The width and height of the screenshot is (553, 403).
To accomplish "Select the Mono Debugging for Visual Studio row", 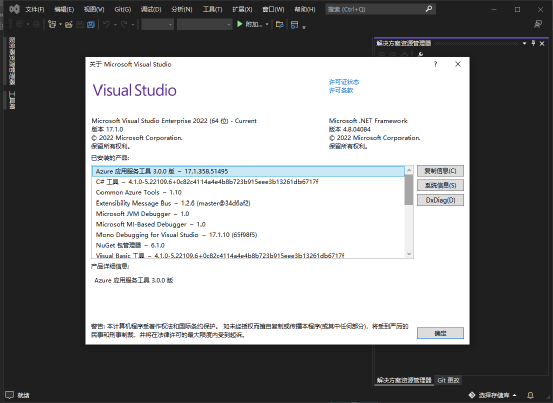I will pyautogui.click(x=248, y=235).
